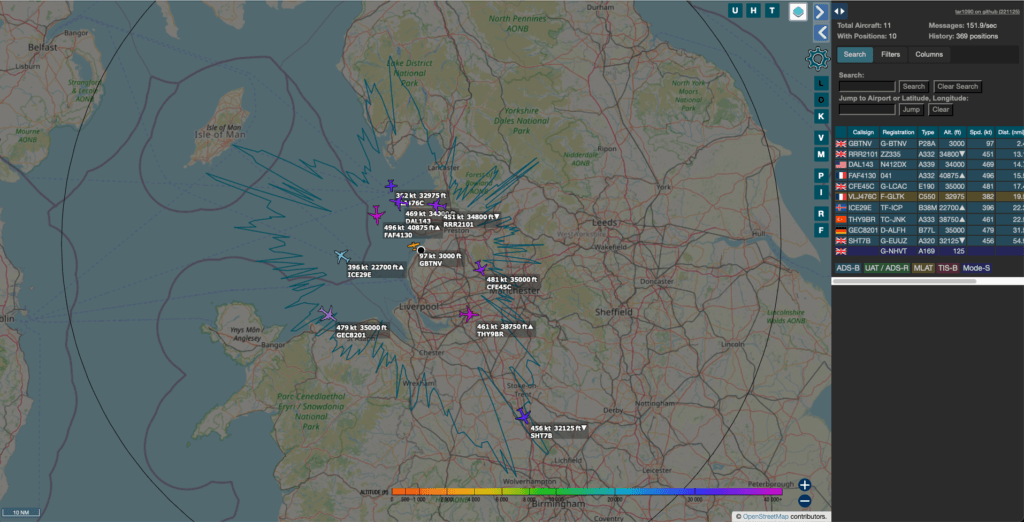The image size is (1024, 522).
Task: Toggle the T map button
Action: tap(773, 10)
